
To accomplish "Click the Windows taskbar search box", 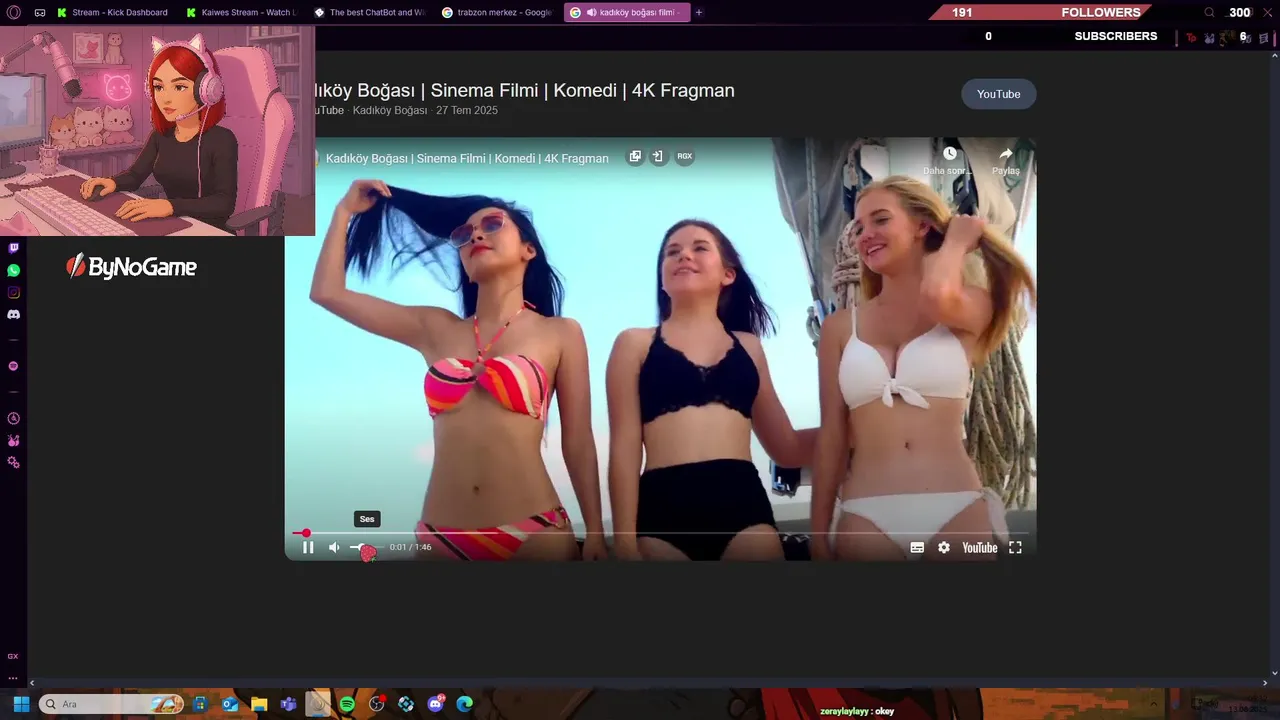I will [x=111, y=704].
